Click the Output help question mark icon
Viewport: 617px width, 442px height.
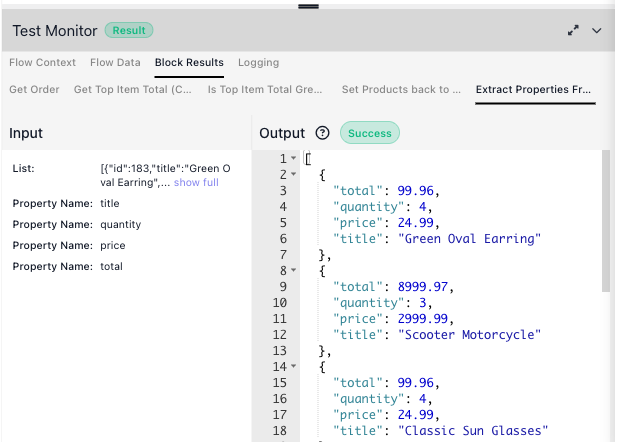tap(322, 133)
